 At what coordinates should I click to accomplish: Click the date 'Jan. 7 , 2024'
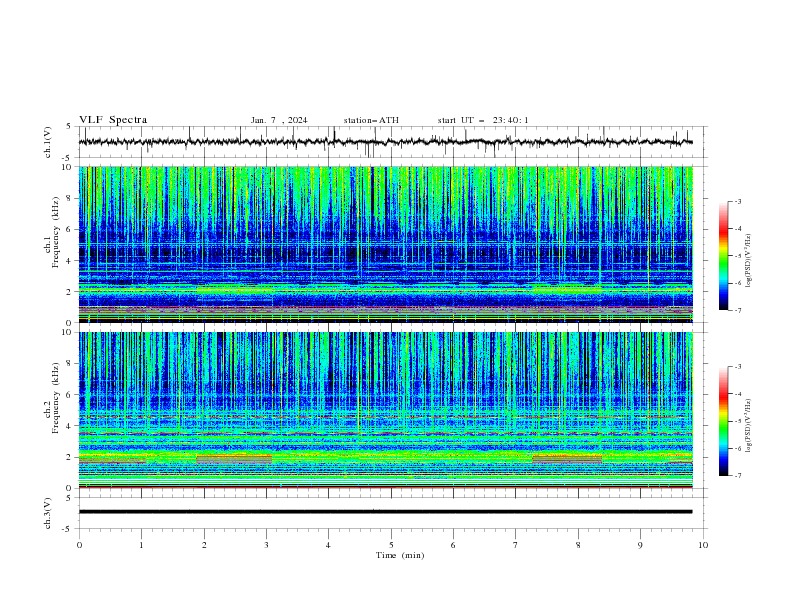(279, 120)
